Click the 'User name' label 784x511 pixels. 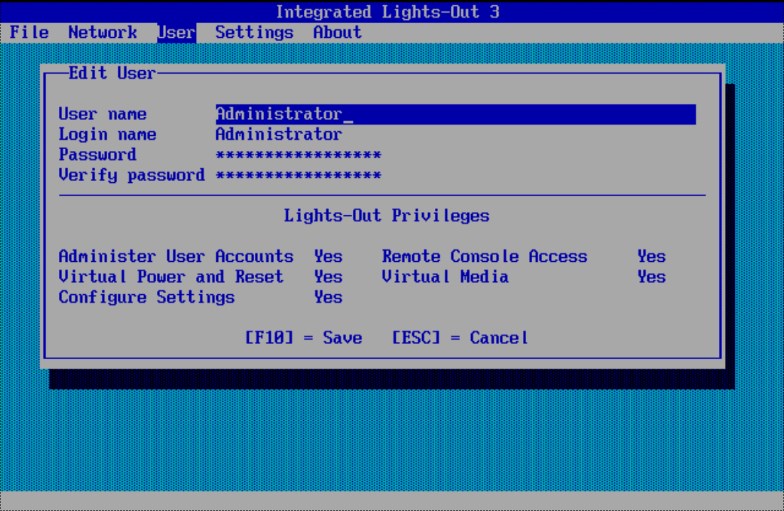(102, 114)
